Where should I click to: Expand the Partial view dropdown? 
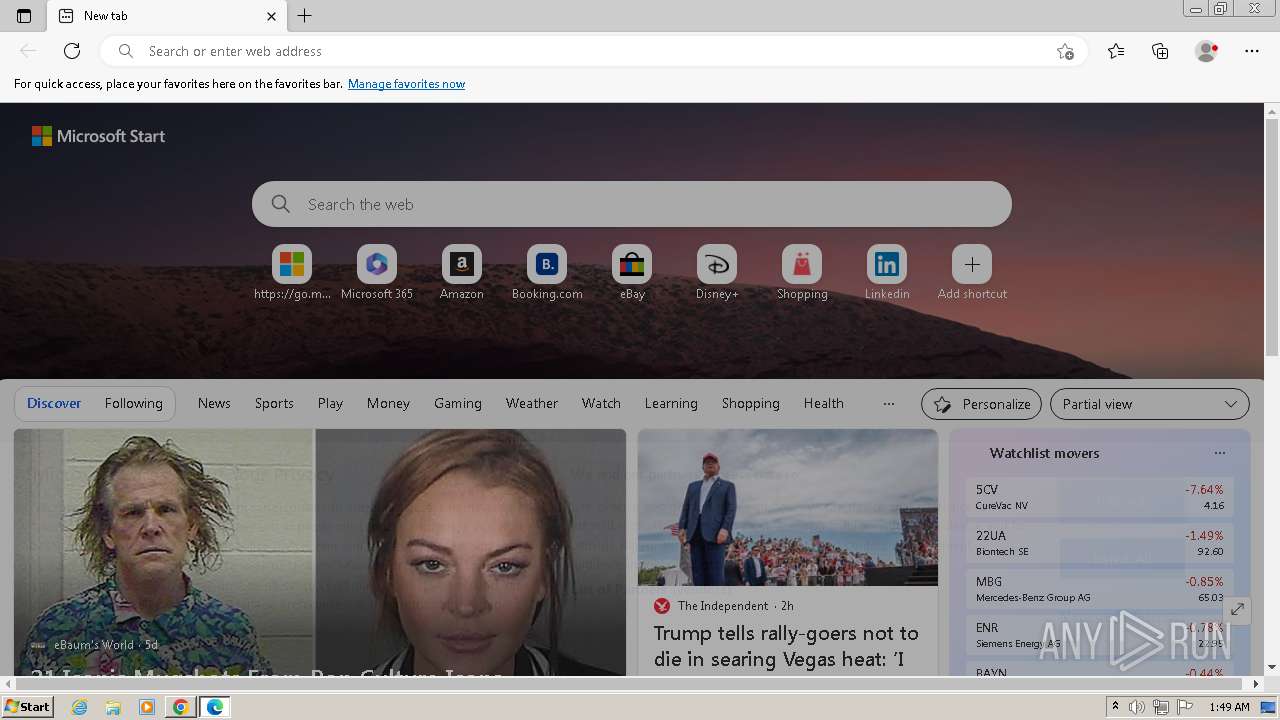(1150, 404)
